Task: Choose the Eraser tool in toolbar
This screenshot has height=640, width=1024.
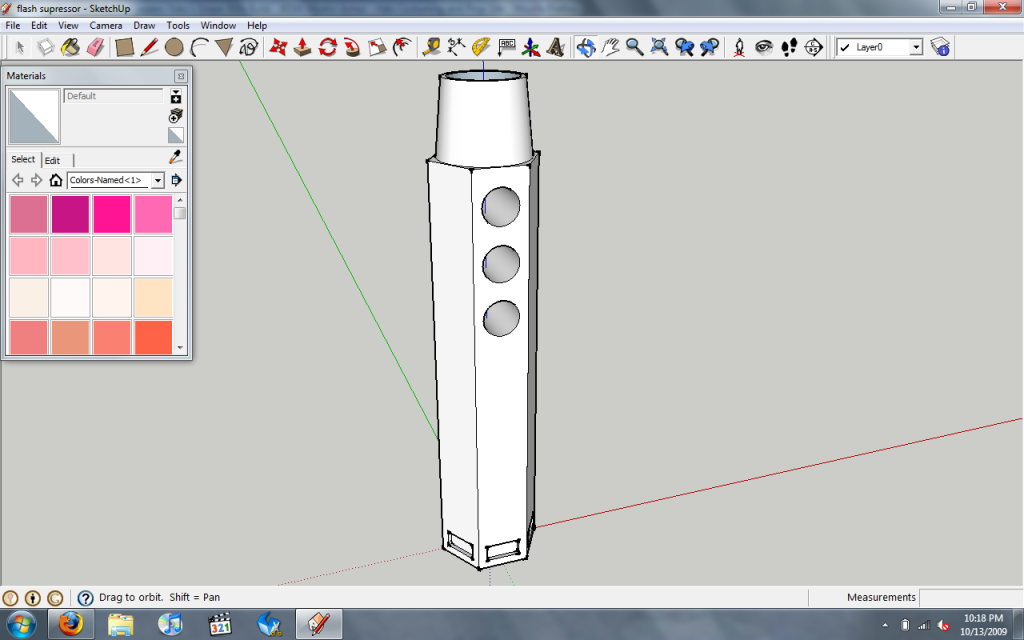Action: point(95,47)
